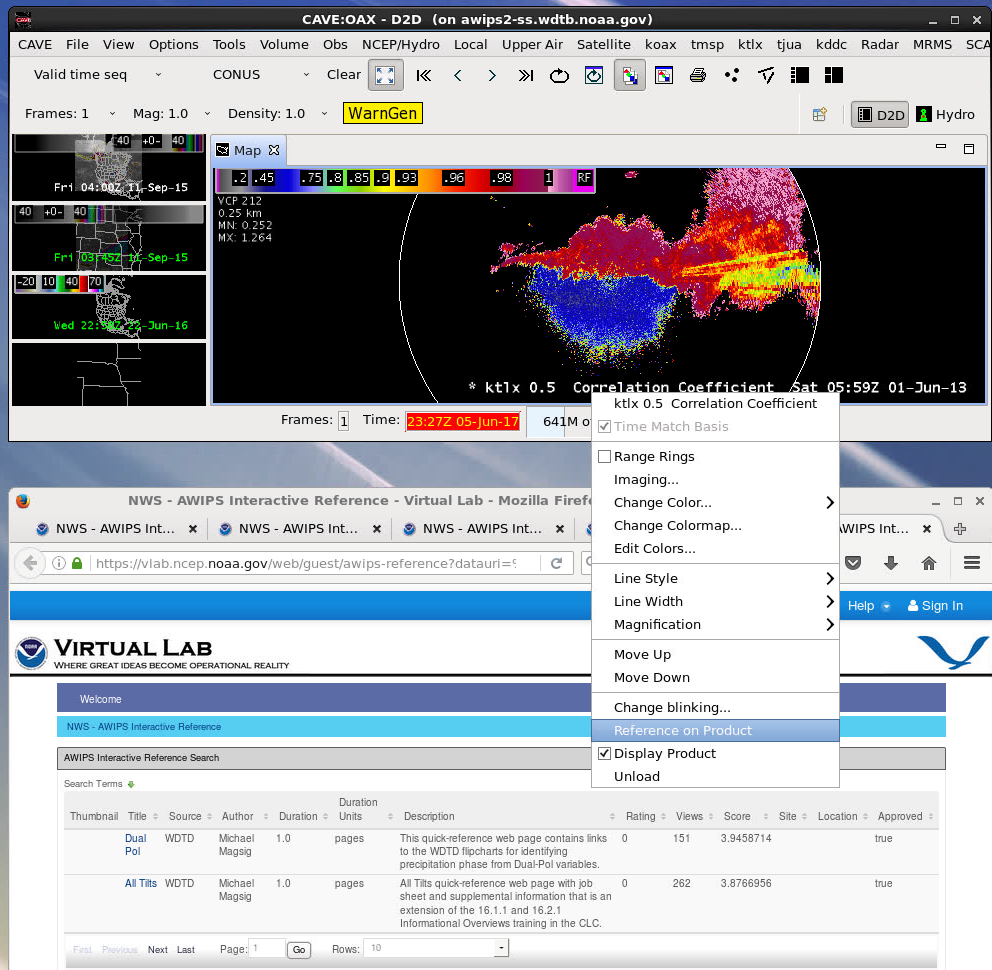Click the full-extent zoom icon in the CAVE toolbar
992x970 pixels.
(385, 75)
